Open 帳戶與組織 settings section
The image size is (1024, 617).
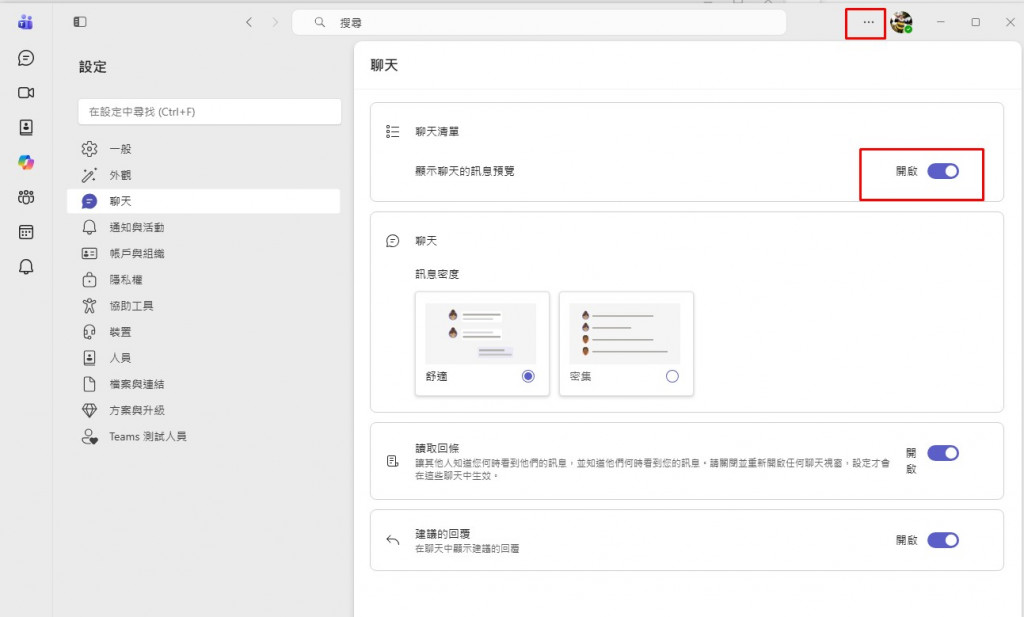point(204,253)
